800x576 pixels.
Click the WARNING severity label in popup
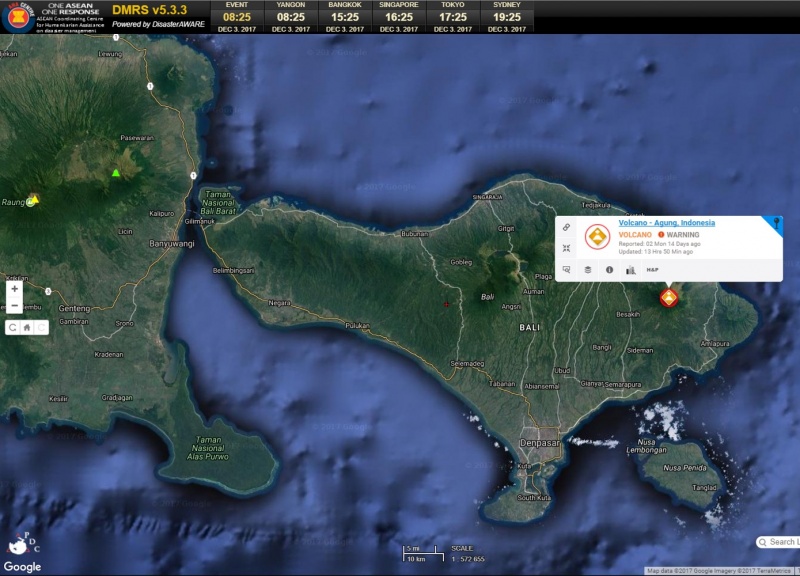coord(683,235)
